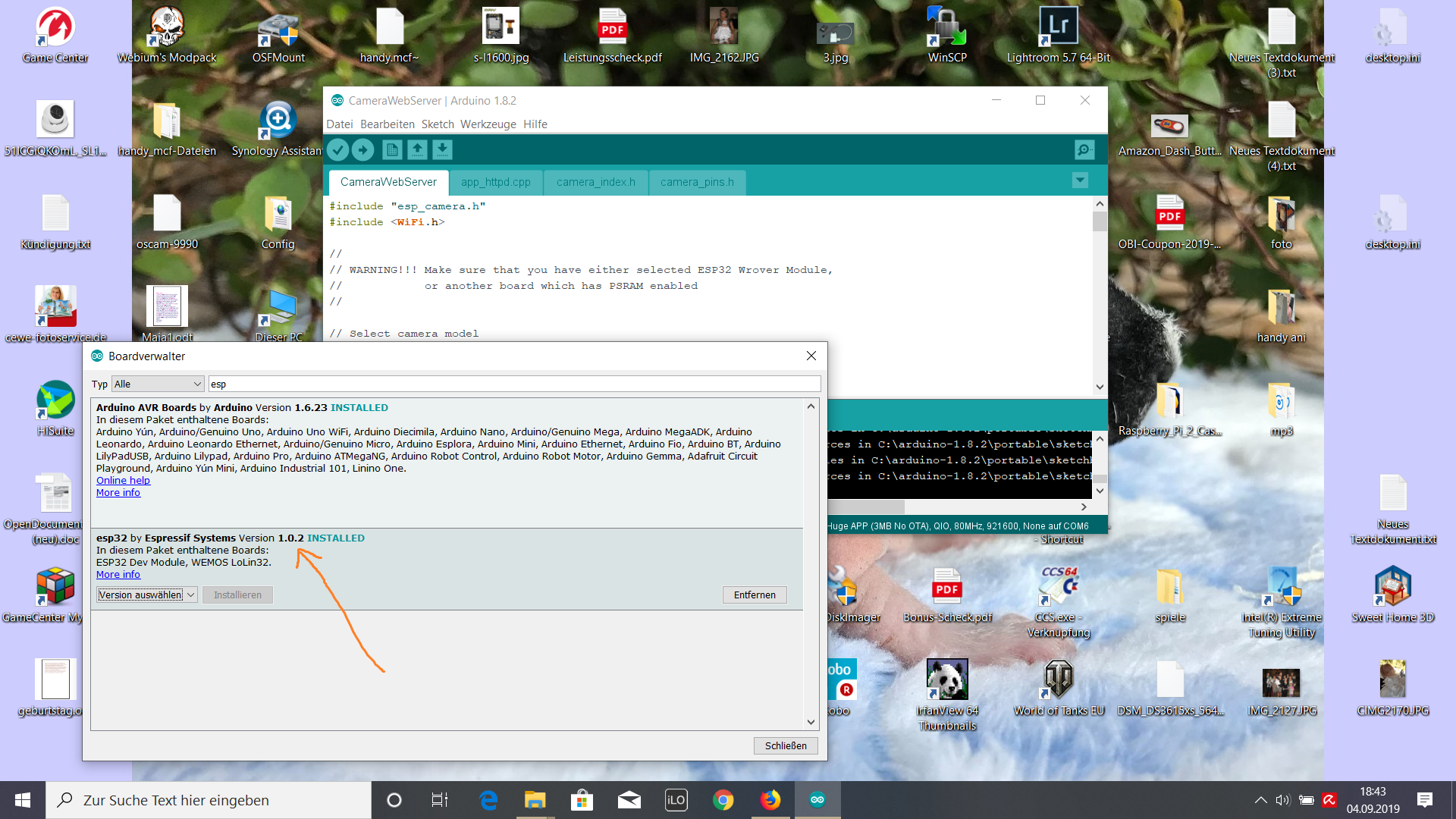
Task: Click the Open sketch arrow-up icon
Action: click(417, 150)
